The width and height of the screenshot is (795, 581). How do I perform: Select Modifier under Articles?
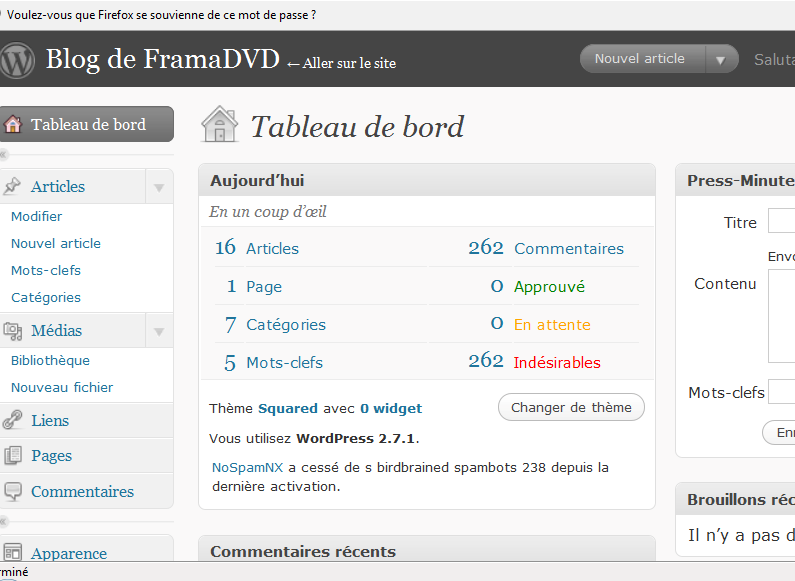[37, 216]
